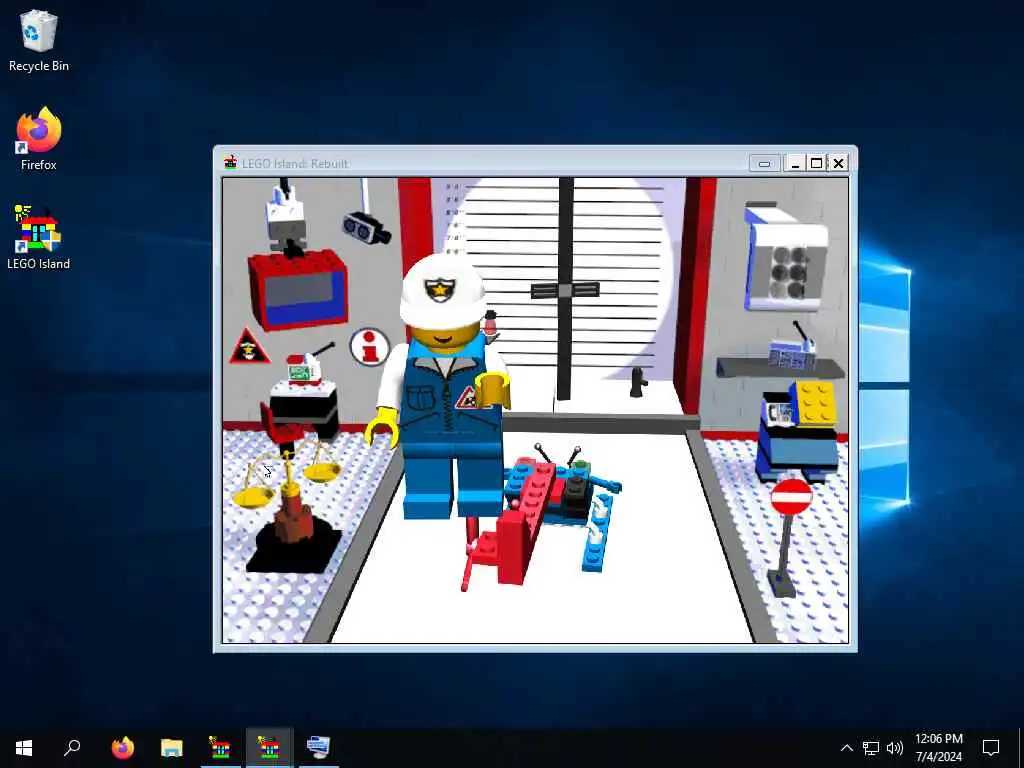Screen dimensions: 1024x768
Task: Open taskbar search magnifier
Action: (x=72, y=747)
